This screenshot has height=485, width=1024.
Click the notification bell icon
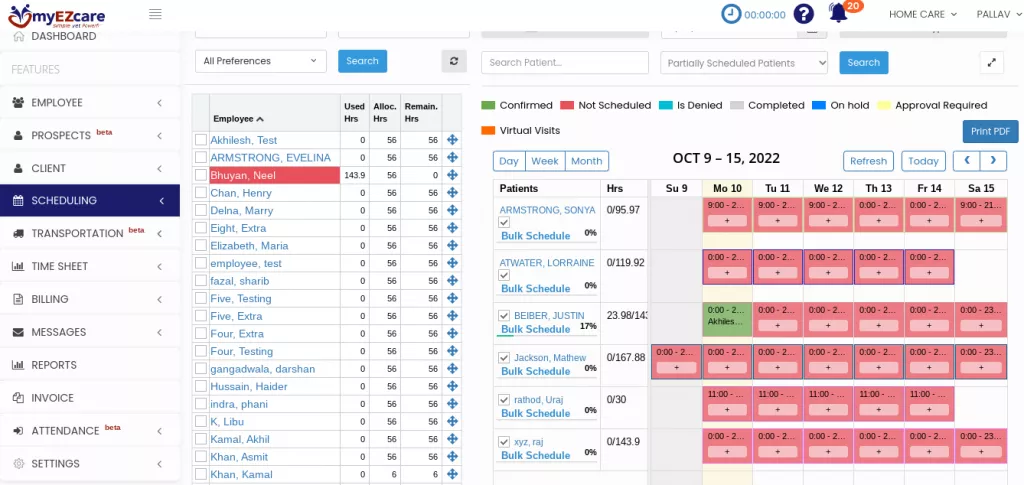838,14
